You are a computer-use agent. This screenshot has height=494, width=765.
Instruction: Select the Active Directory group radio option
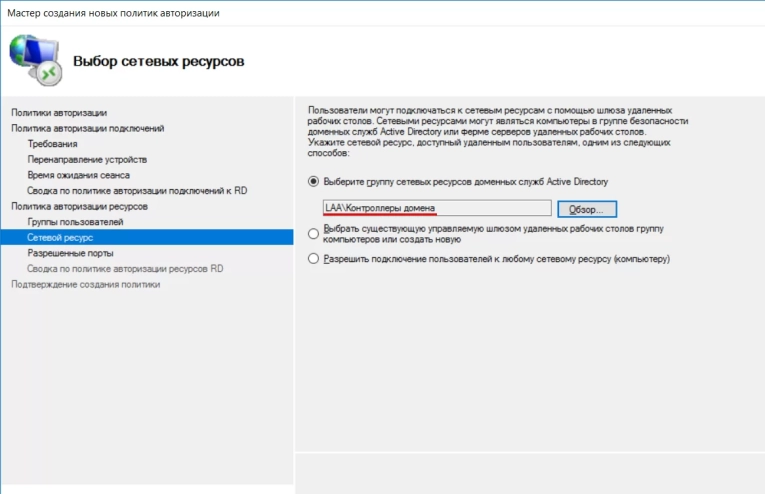(313, 181)
